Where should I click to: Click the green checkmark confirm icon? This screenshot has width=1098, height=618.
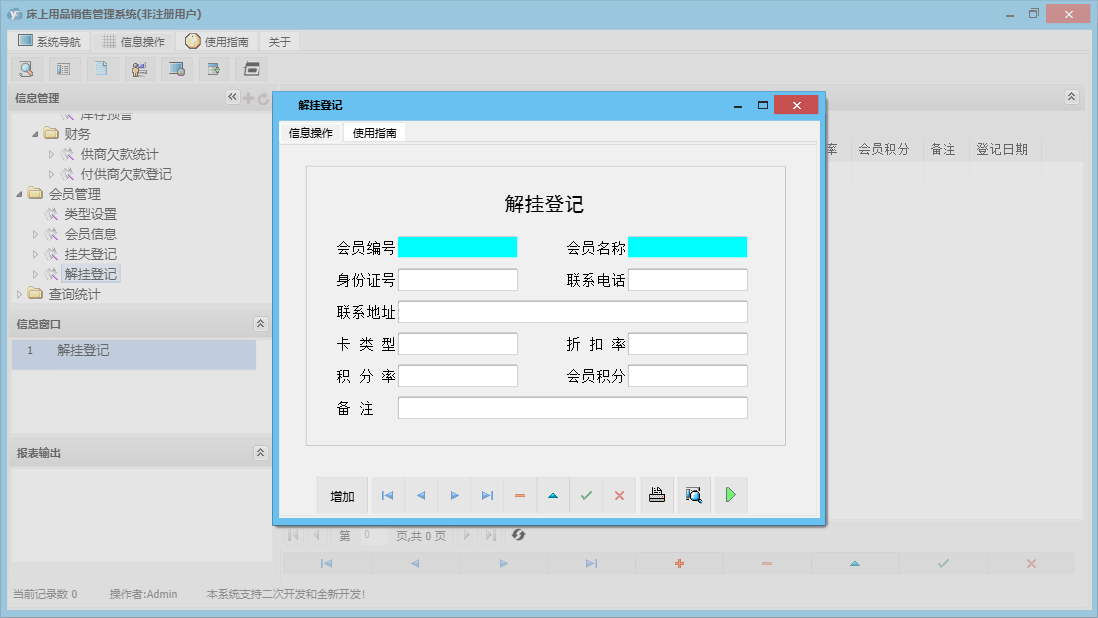click(586, 495)
